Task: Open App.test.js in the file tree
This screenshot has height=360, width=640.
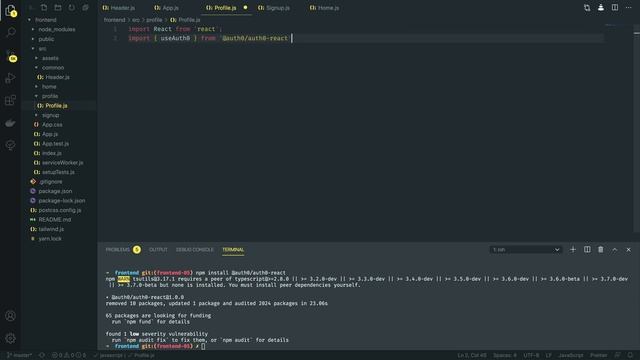Action: 56,144
